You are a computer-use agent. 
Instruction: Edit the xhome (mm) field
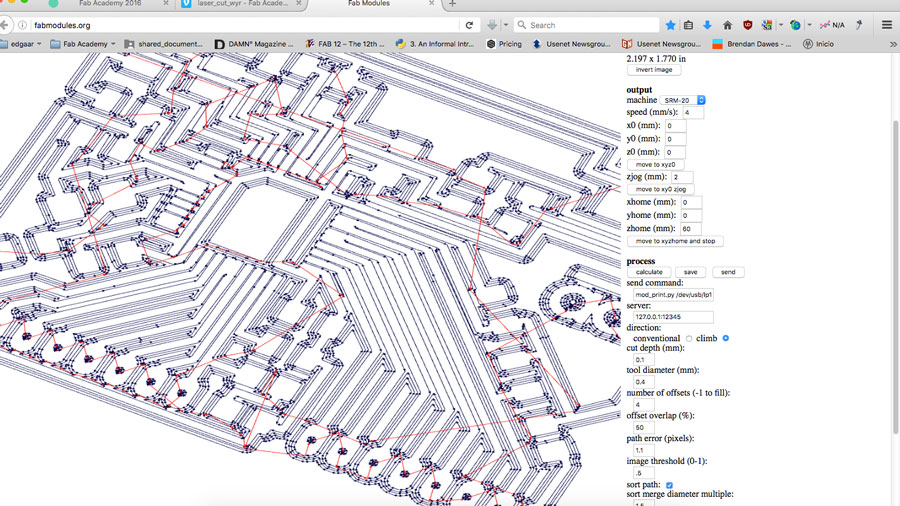(x=691, y=202)
